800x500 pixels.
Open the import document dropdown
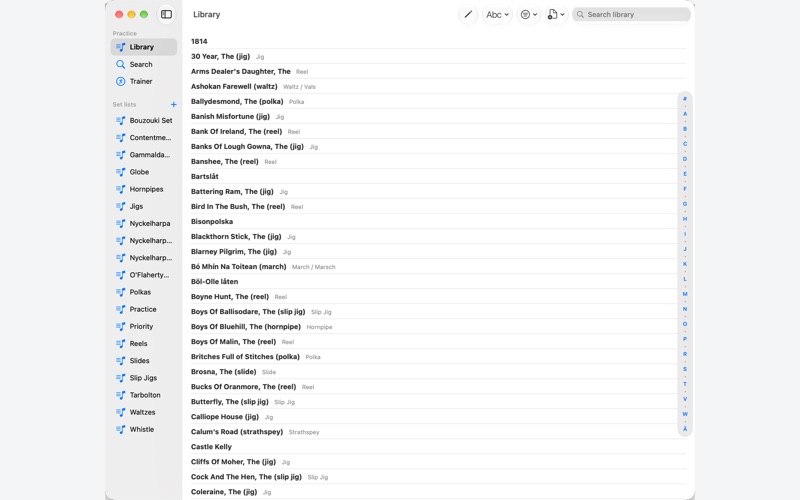[x=556, y=14]
